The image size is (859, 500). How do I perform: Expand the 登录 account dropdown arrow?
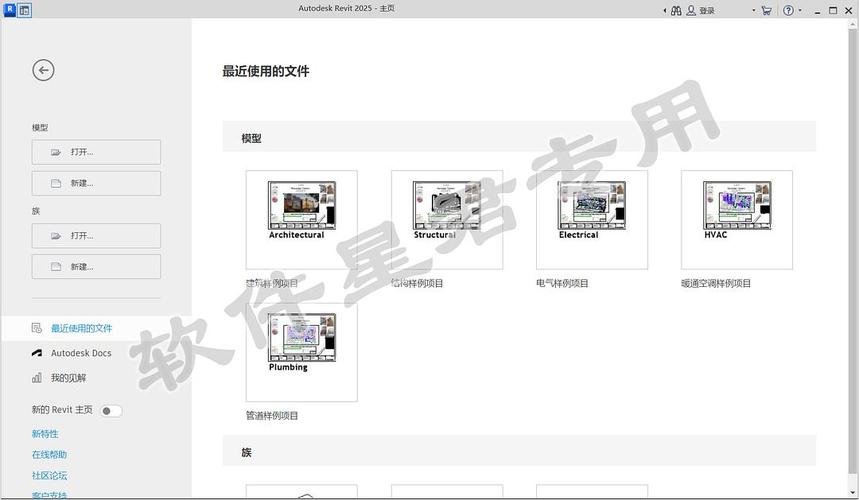point(754,10)
